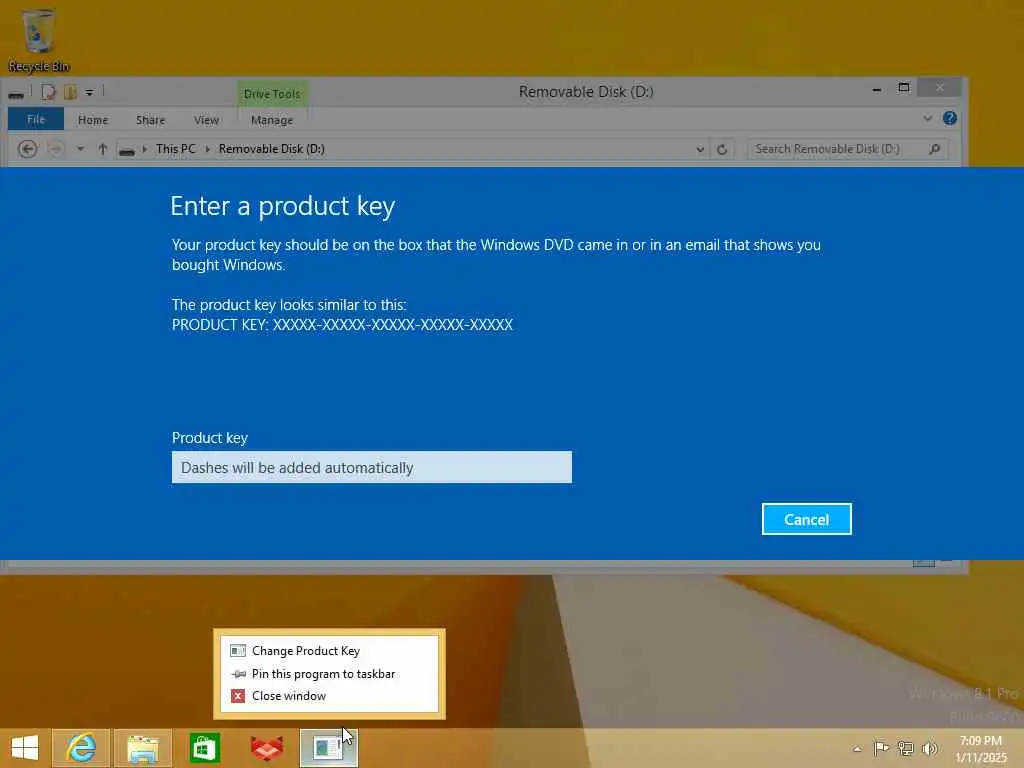Switch to the Share ribbon tab
Image resolution: width=1024 pixels, height=768 pixels.
[150, 120]
